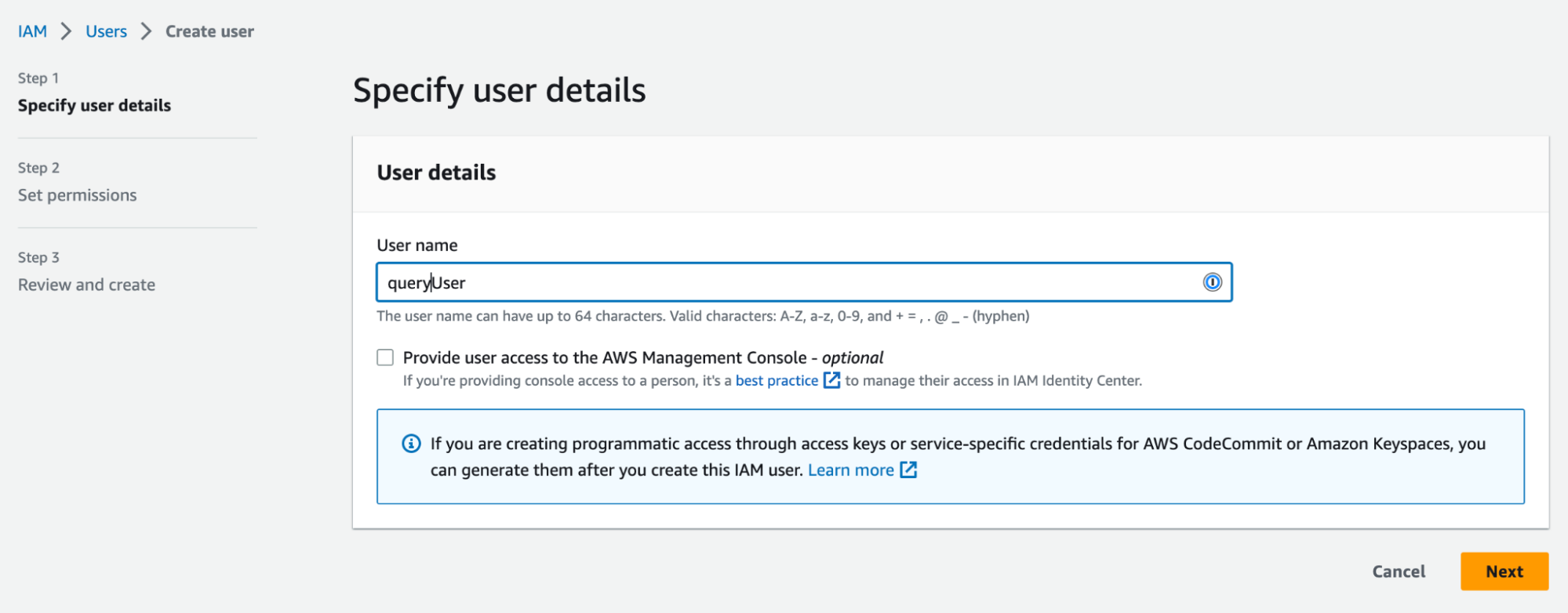Focus the User name input field
This screenshot has width=1568, height=613.
coord(784,282)
